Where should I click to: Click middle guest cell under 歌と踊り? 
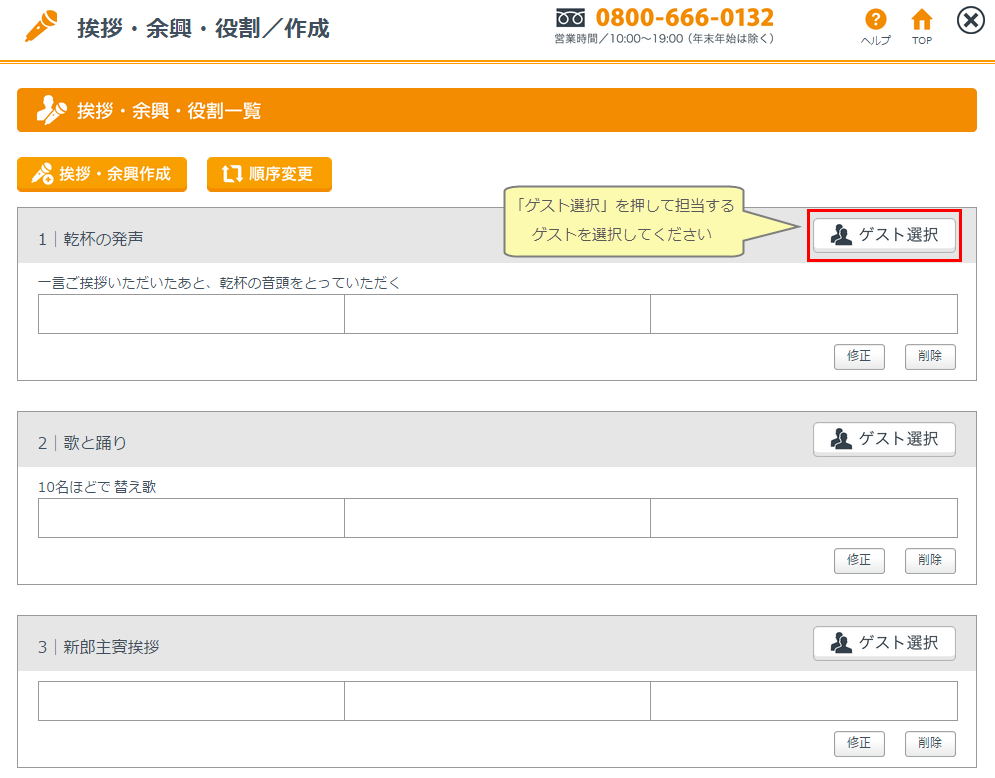pyautogui.click(x=497, y=518)
